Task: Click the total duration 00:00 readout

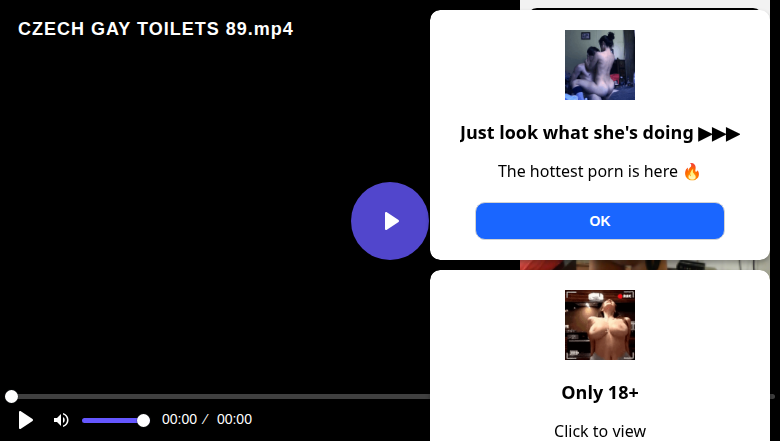Action: coord(234,420)
